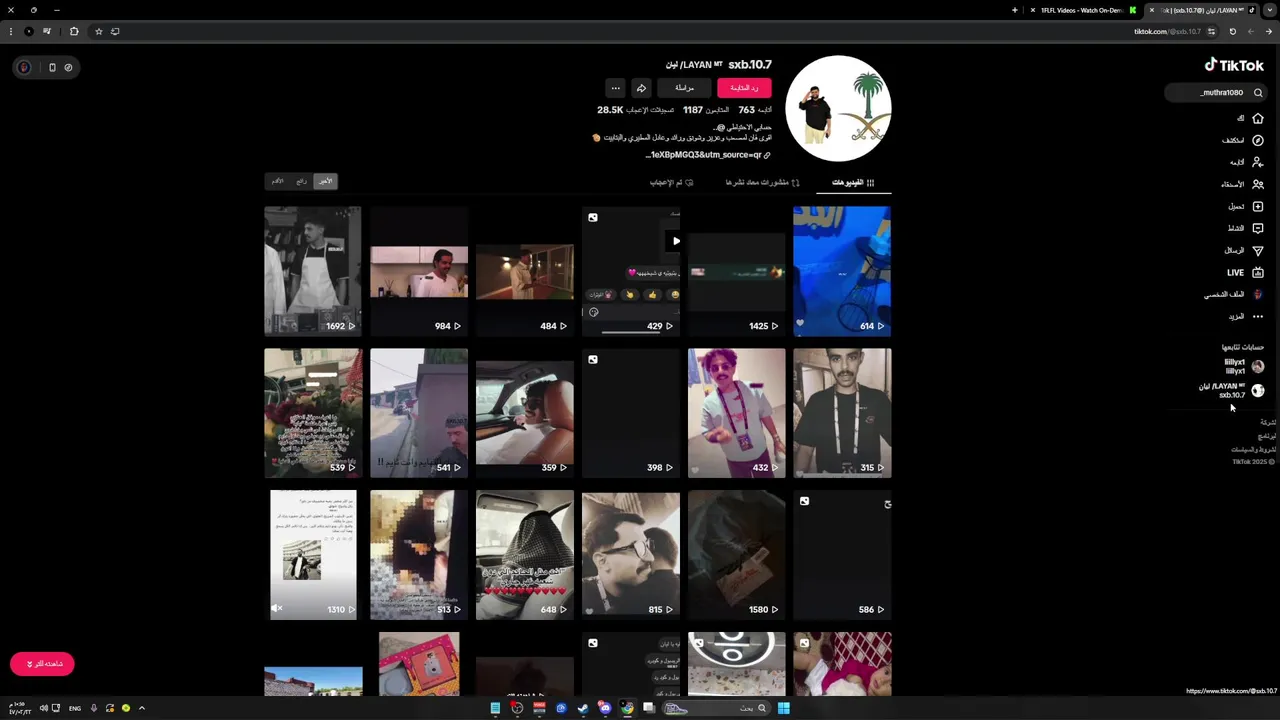1280x720 pixels.
Task: Open the Following person icon in sidebar
Action: pos(1258,162)
